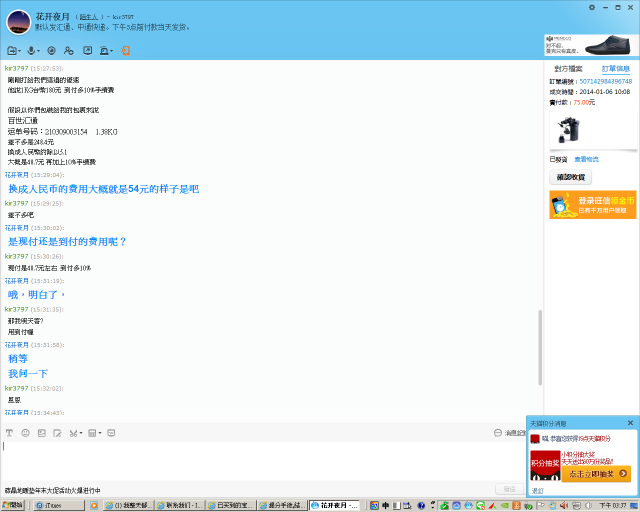Click the send image icon
The image size is (640, 512).
coord(42,433)
